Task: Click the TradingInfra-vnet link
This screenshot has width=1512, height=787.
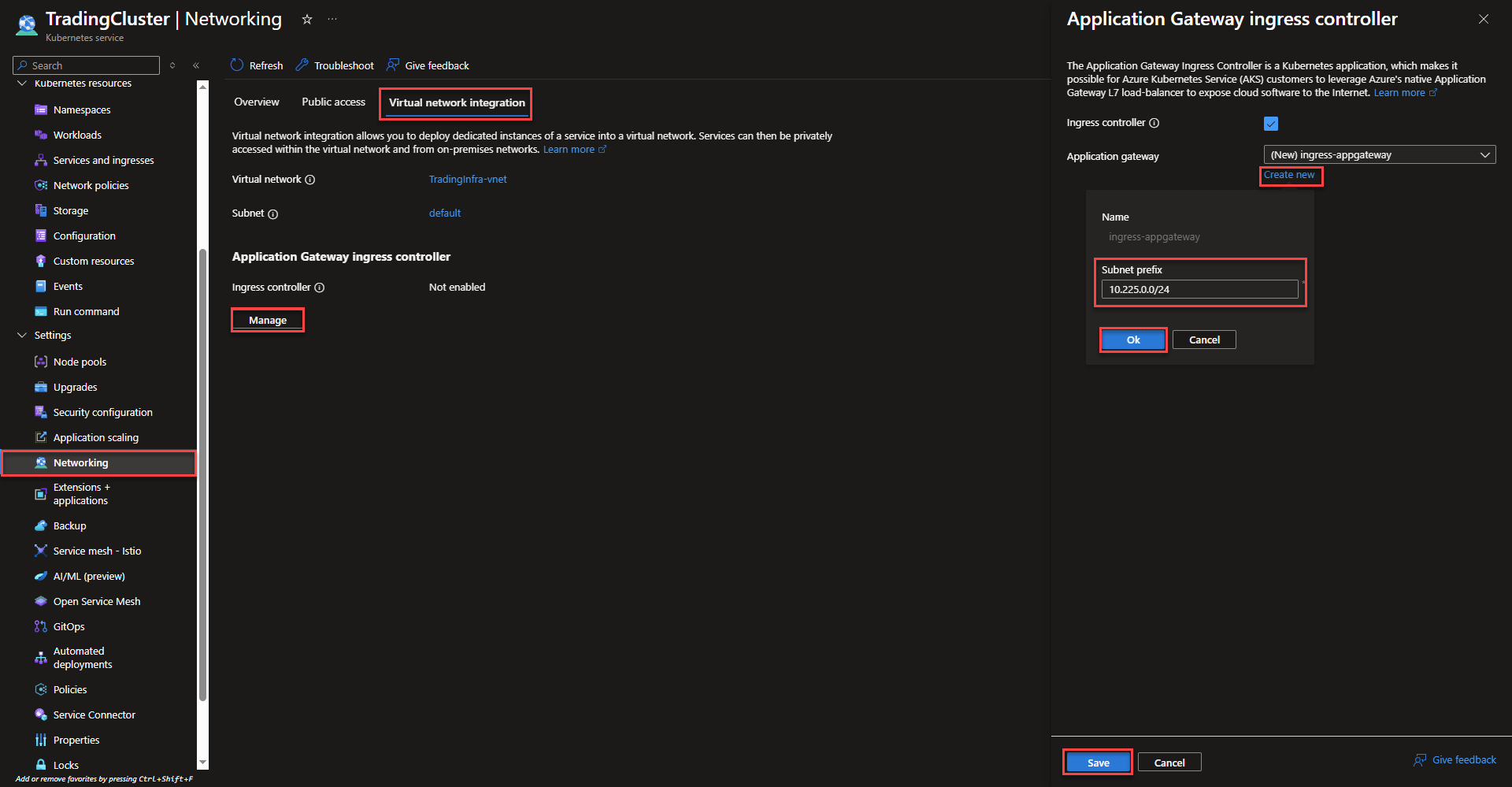Action: click(x=468, y=180)
